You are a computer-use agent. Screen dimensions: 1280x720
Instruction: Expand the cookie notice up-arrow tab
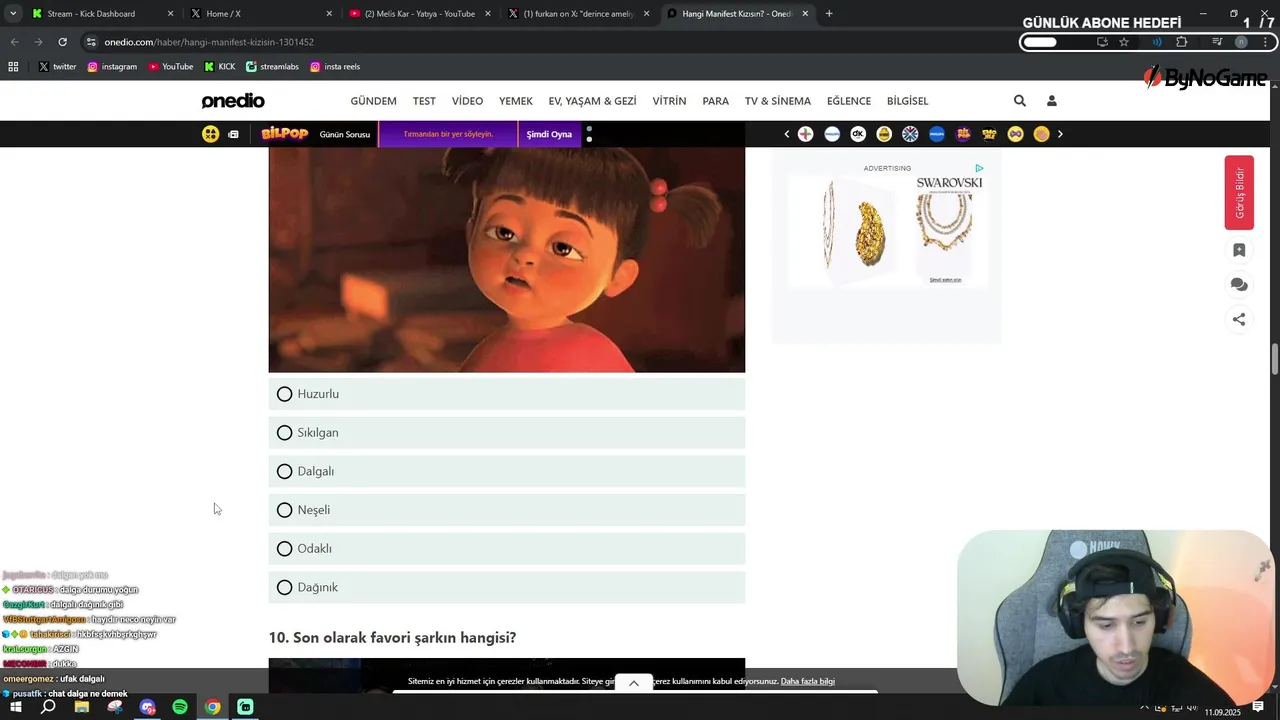pyautogui.click(x=633, y=683)
